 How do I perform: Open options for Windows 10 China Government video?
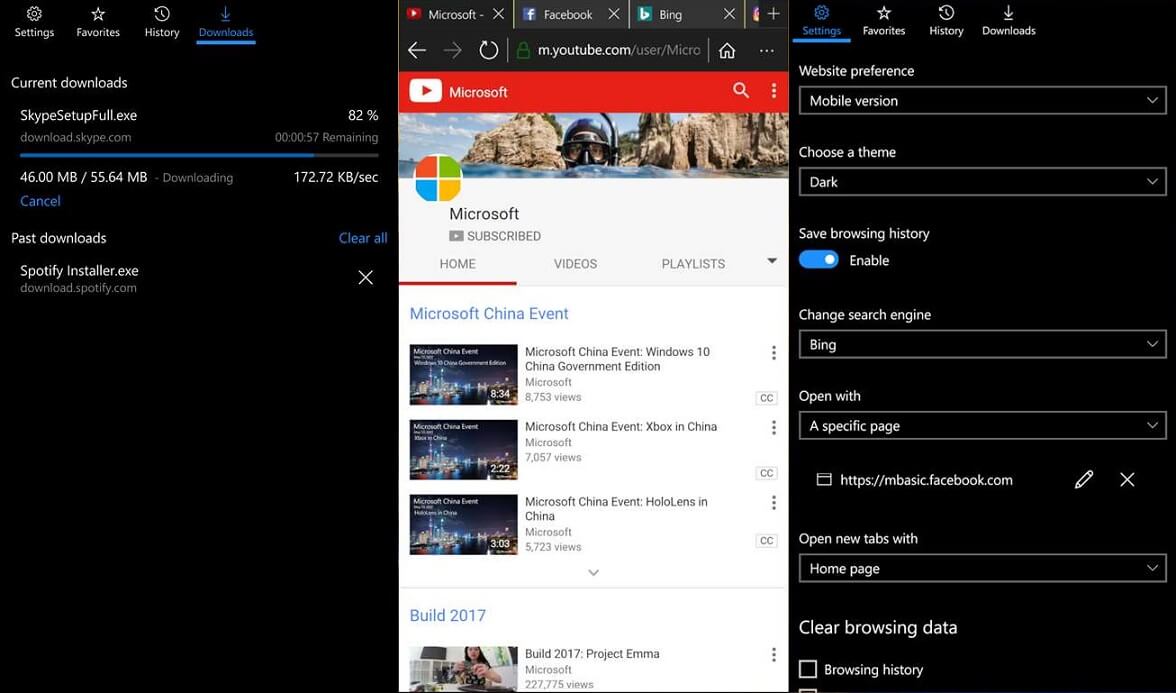point(774,352)
